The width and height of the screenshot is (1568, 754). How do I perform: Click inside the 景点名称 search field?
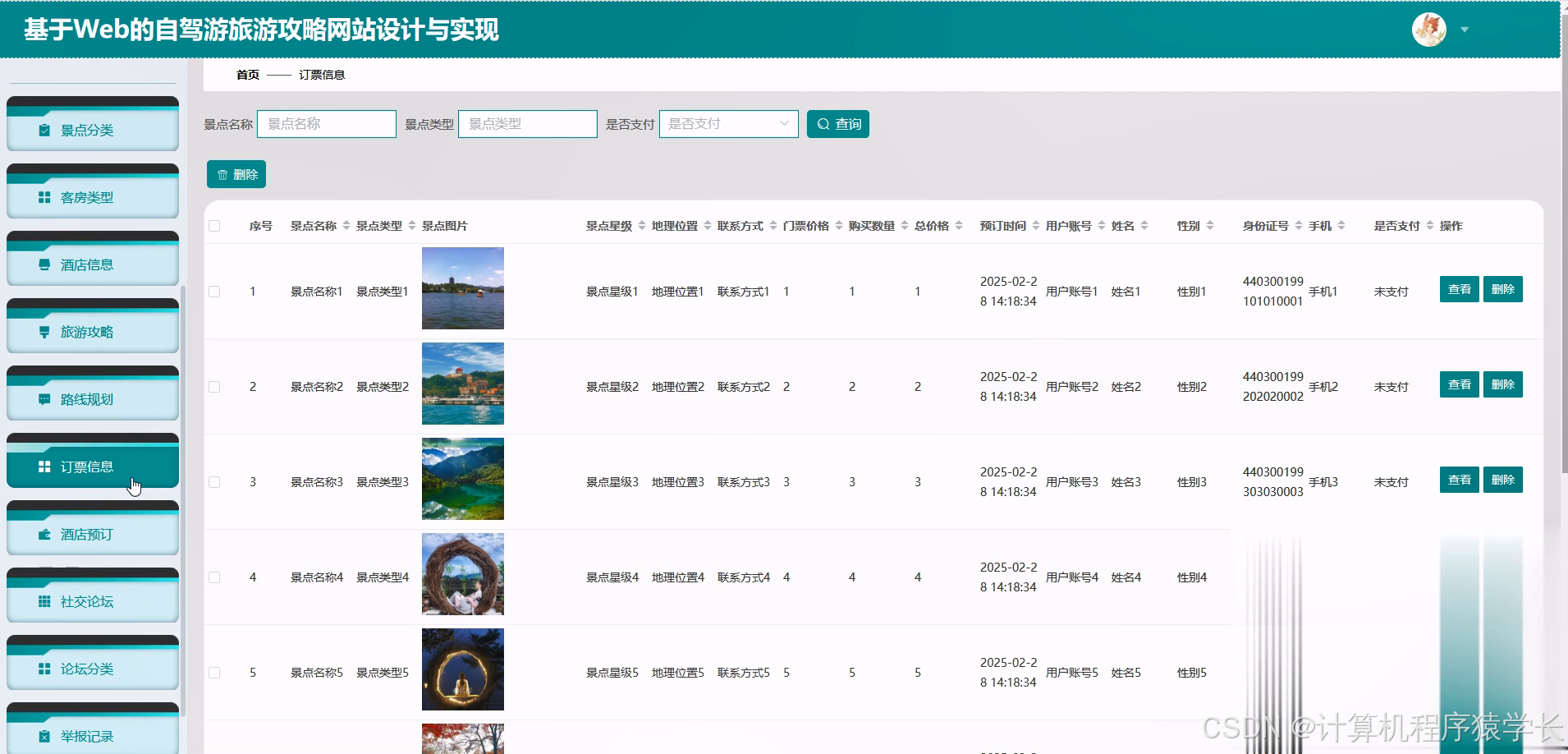pos(326,123)
